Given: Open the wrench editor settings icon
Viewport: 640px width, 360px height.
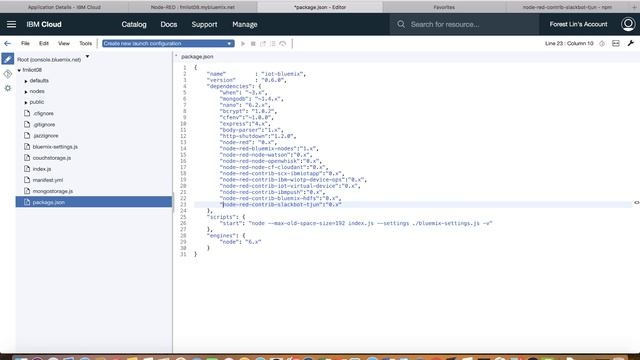Looking at the screenshot, I should [631, 43].
